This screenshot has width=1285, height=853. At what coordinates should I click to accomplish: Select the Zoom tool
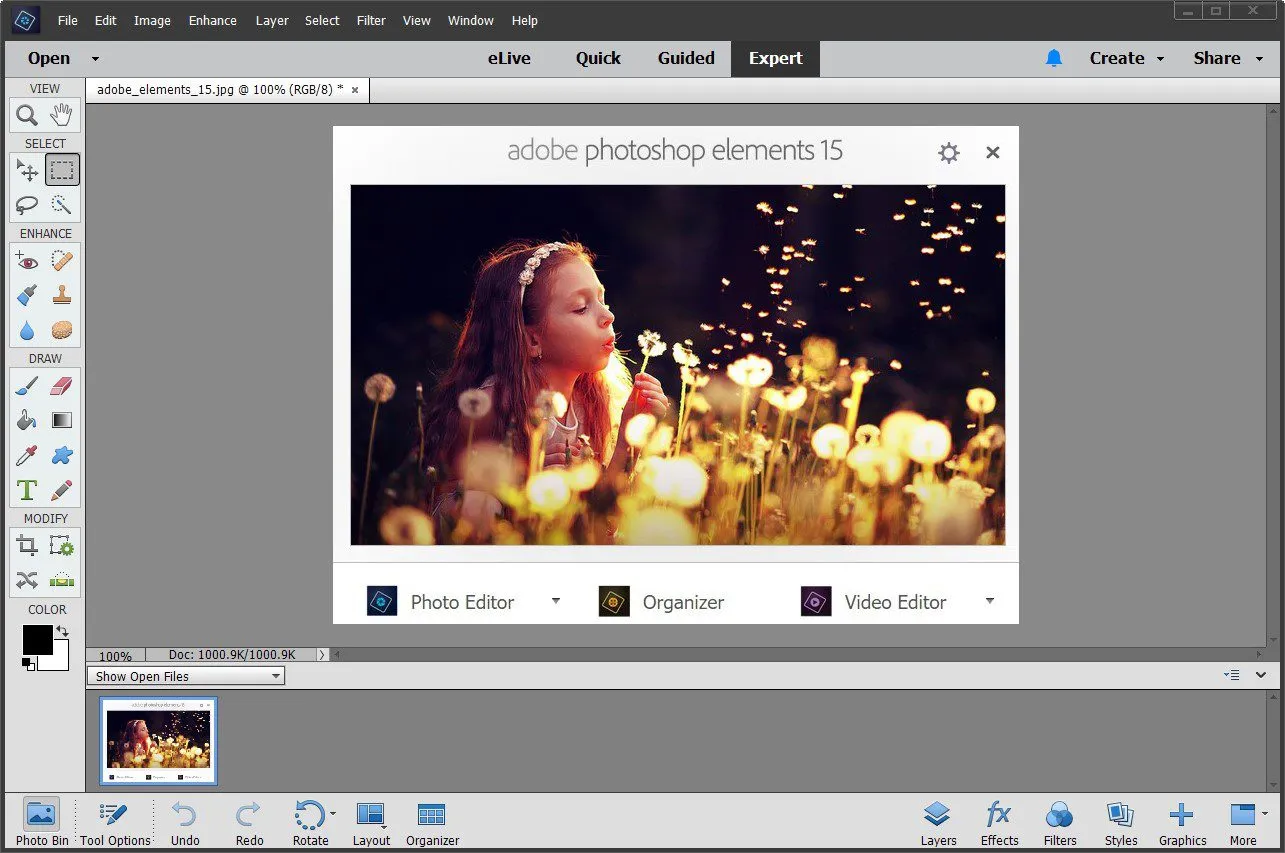[27, 115]
